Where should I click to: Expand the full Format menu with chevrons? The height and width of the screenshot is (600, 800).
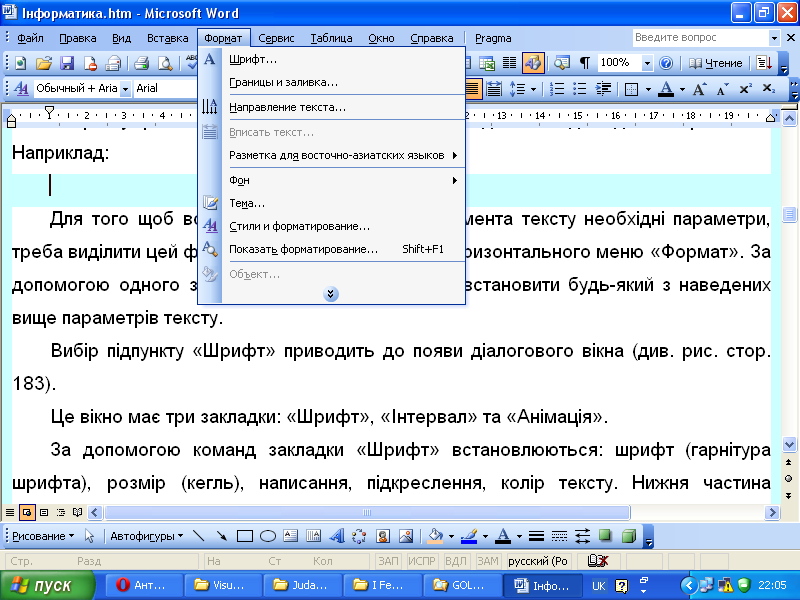[331, 294]
